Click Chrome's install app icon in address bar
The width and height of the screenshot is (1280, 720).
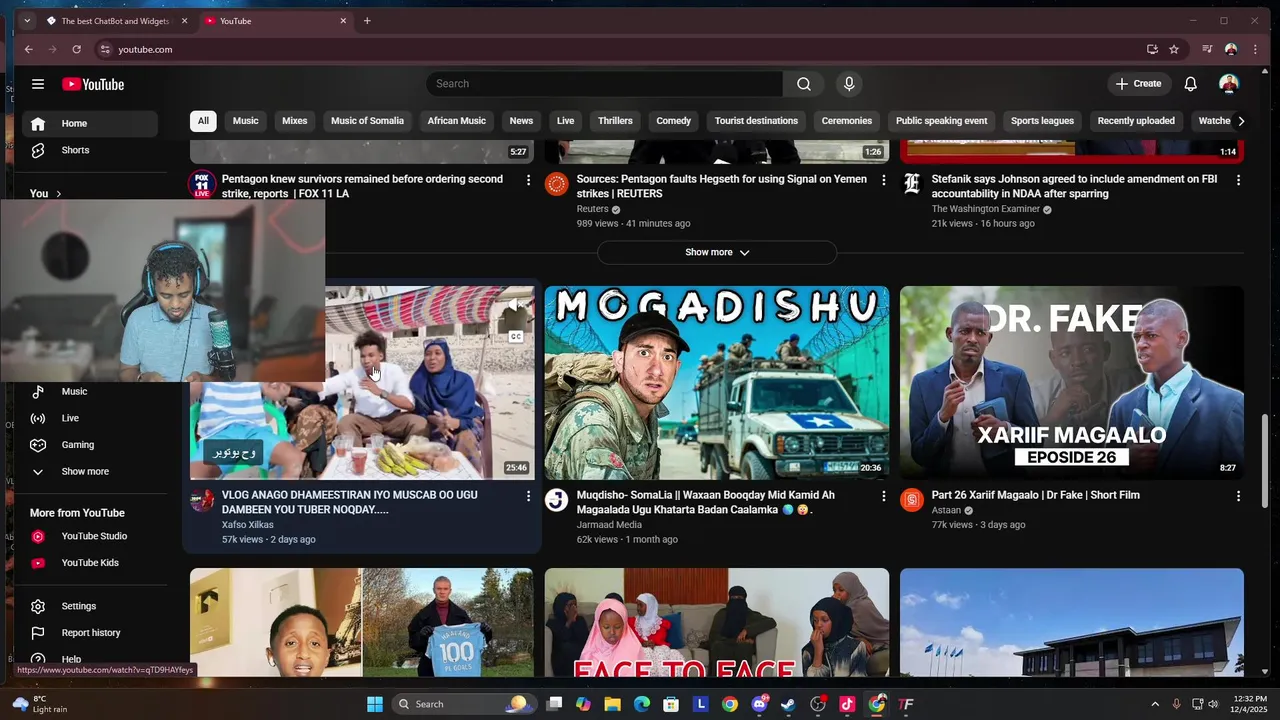click(x=1152, y=49)
